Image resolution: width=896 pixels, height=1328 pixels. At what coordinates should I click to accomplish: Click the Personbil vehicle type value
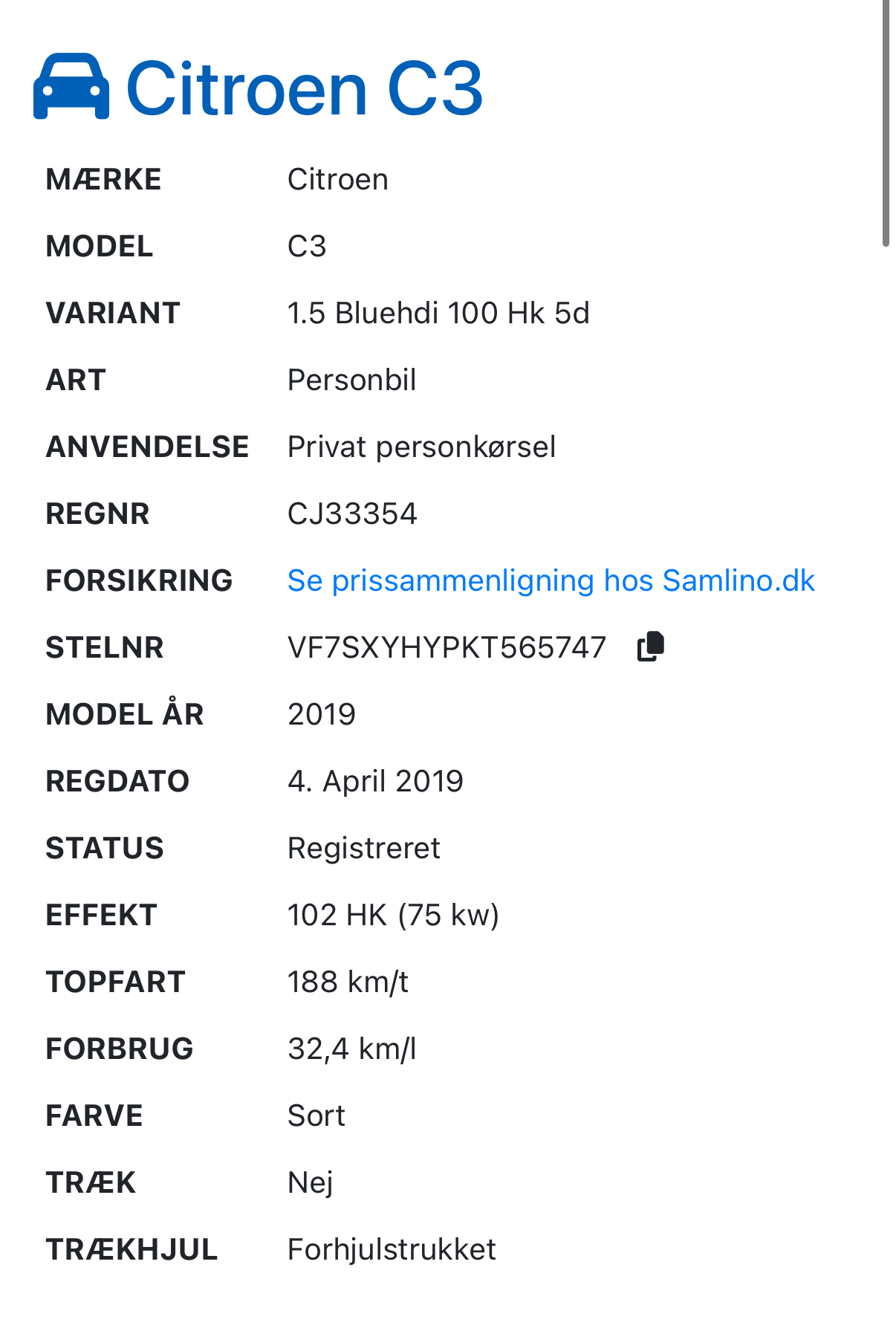coord(351,380)
